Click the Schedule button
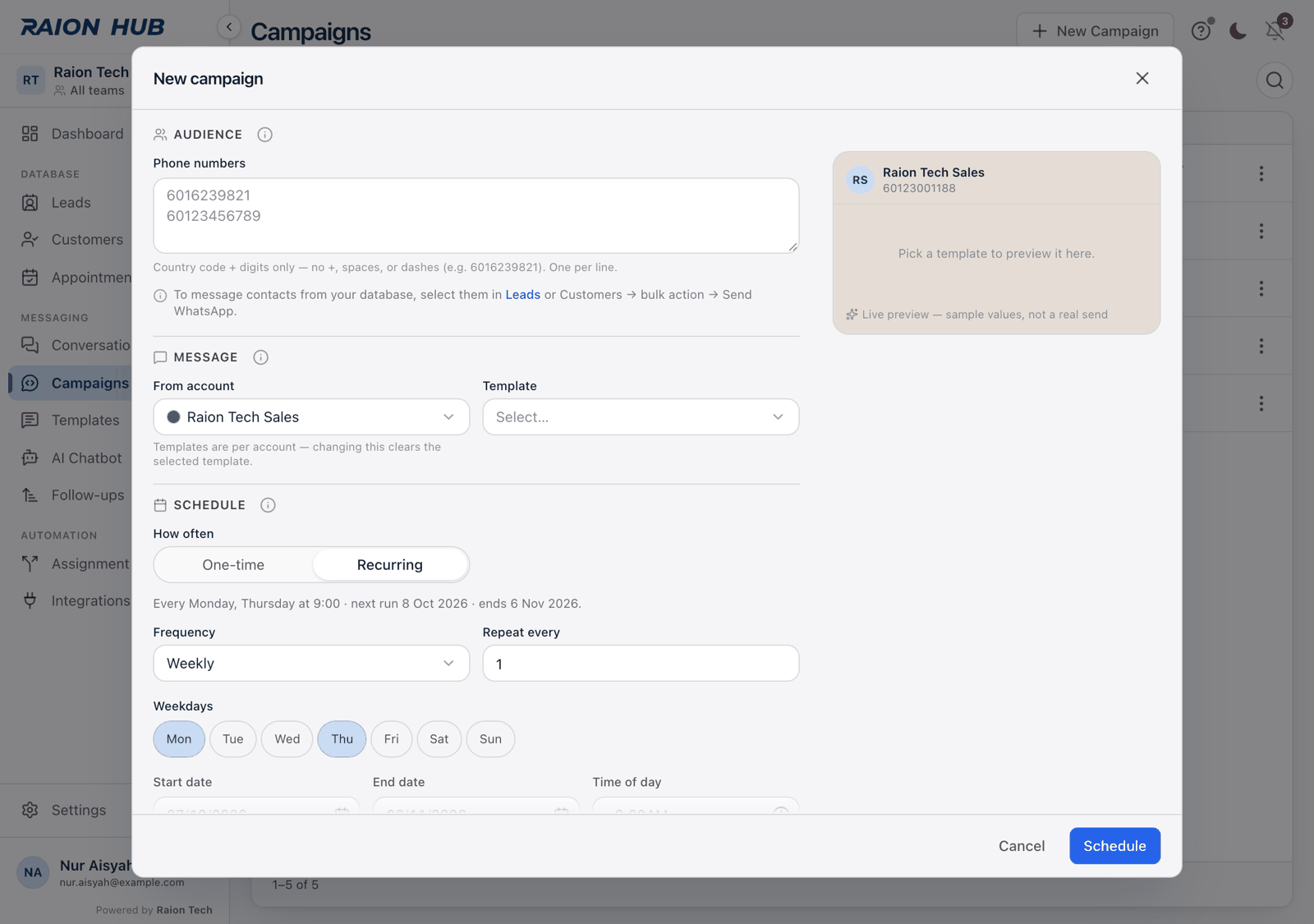 [1114, 846]
